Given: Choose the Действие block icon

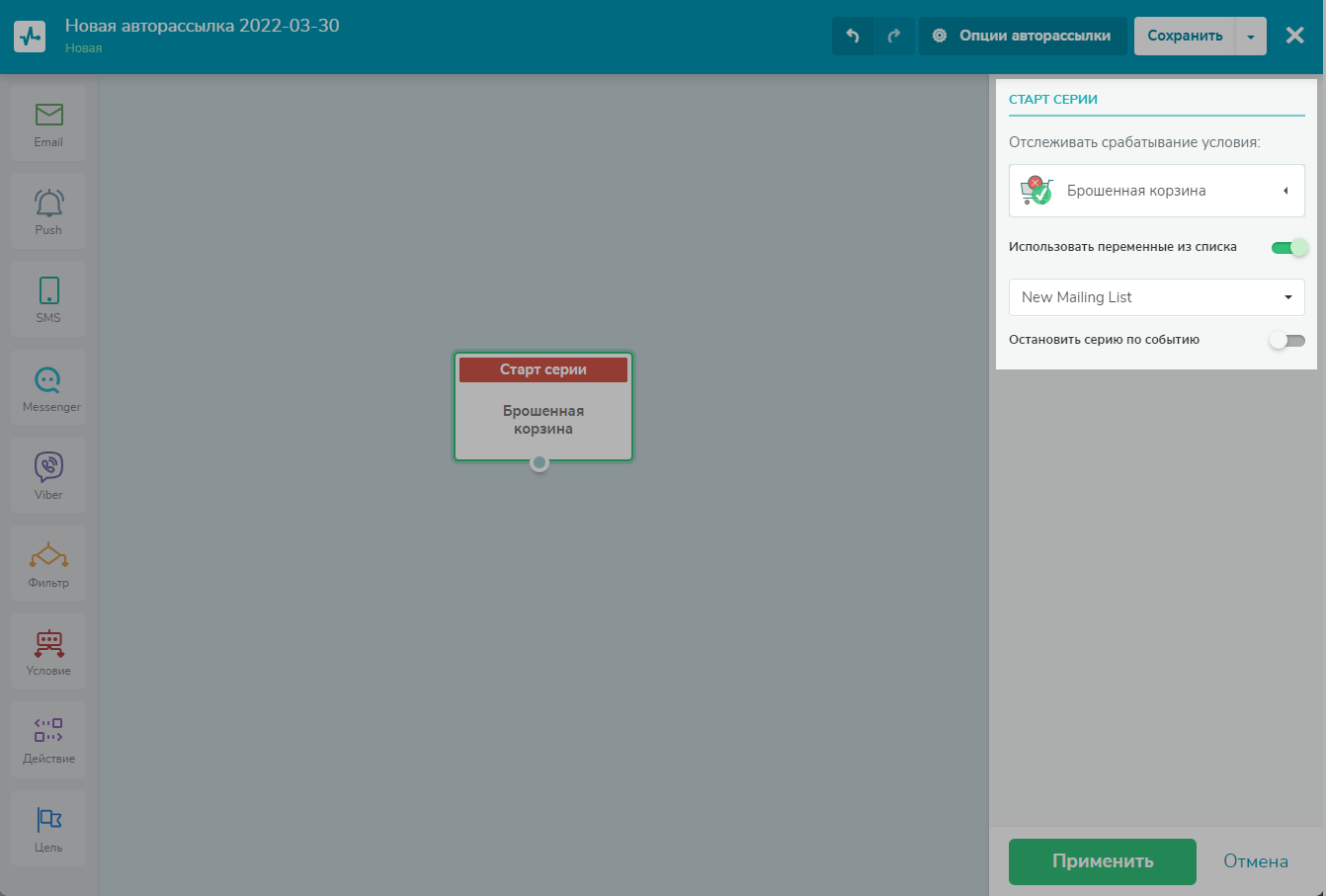Looking at the screenshot, I should pyautogui.click(x=48, y=738).
